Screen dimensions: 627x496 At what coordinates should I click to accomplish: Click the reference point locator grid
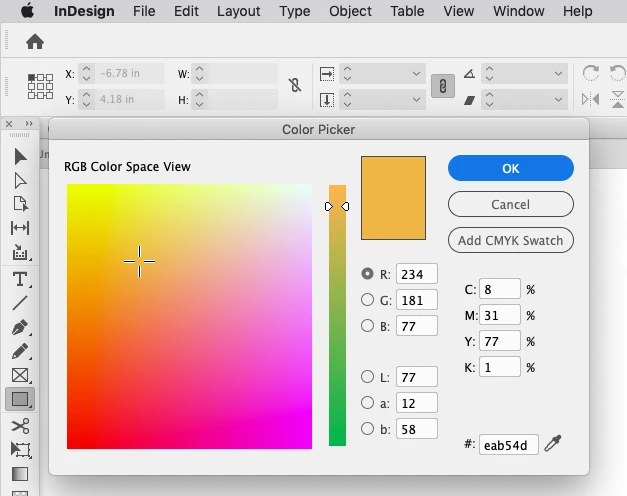[x=40, y=86]
